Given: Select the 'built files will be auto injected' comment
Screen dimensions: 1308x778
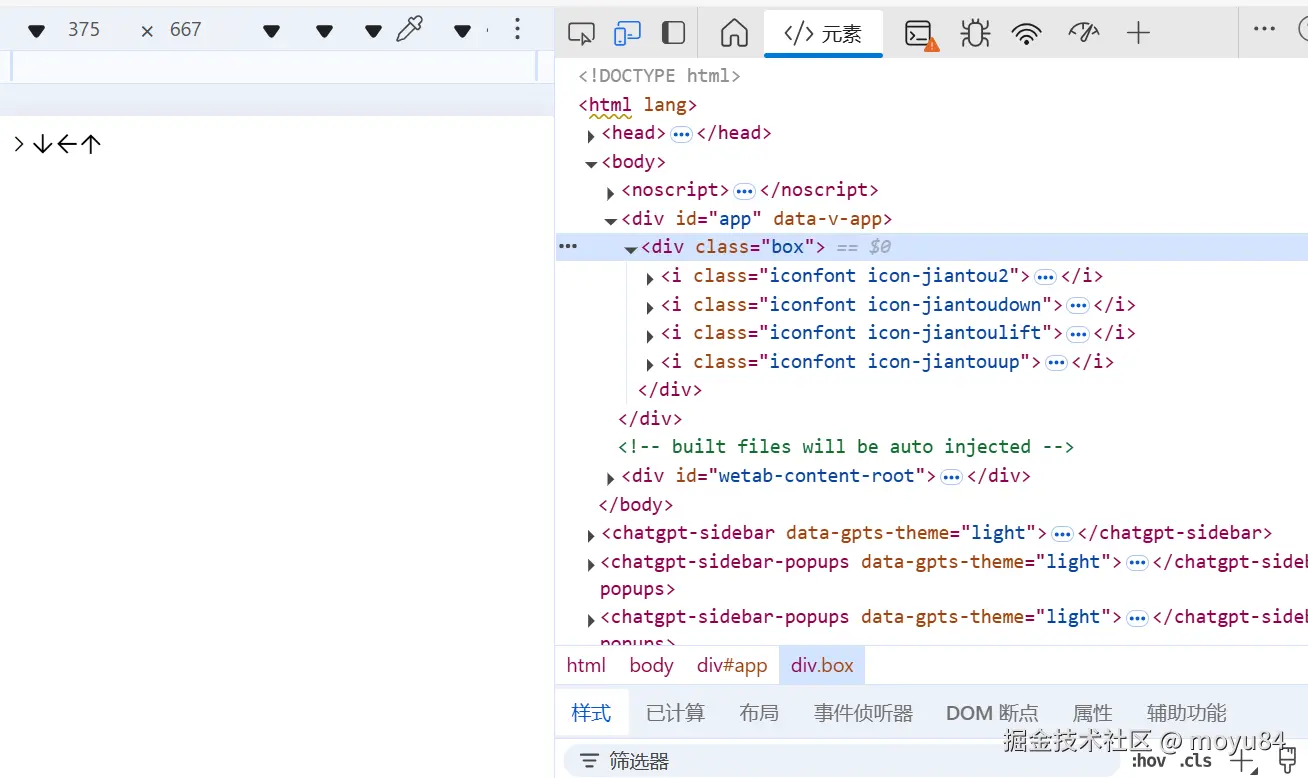Looking at the screenshot, I should (x=846, y=447).
